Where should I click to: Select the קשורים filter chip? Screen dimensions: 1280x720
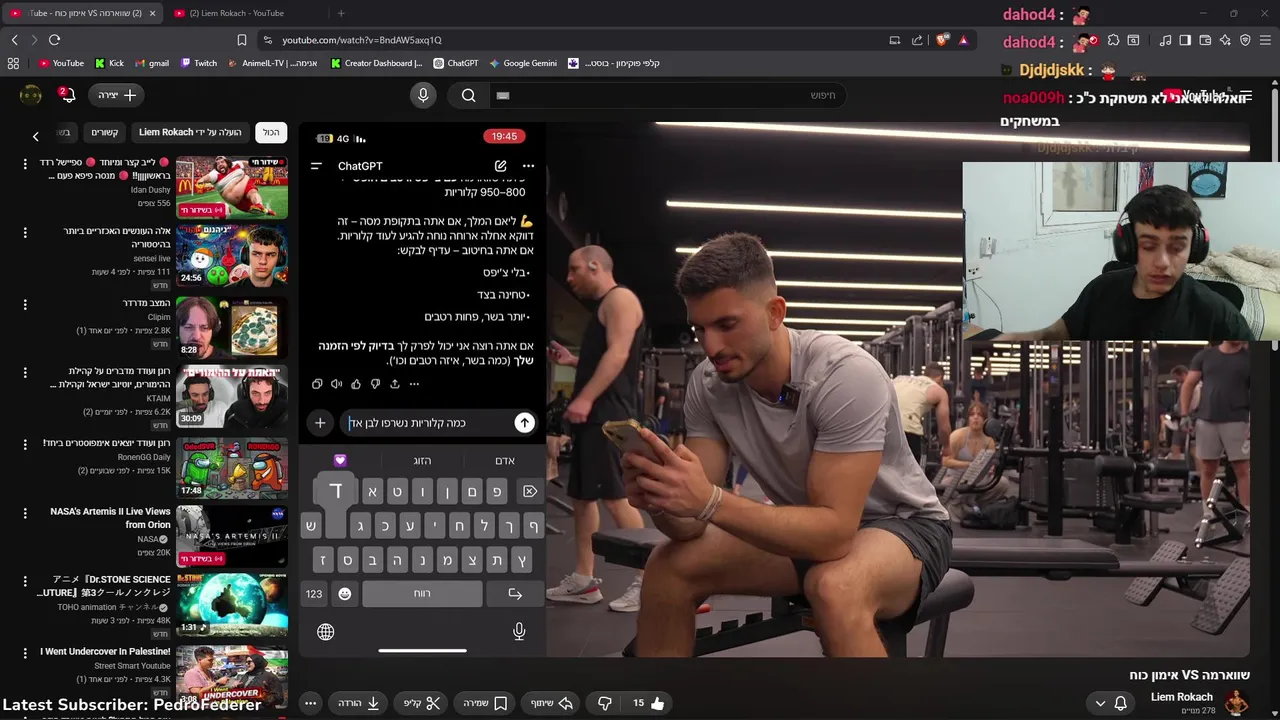[105, 132]
